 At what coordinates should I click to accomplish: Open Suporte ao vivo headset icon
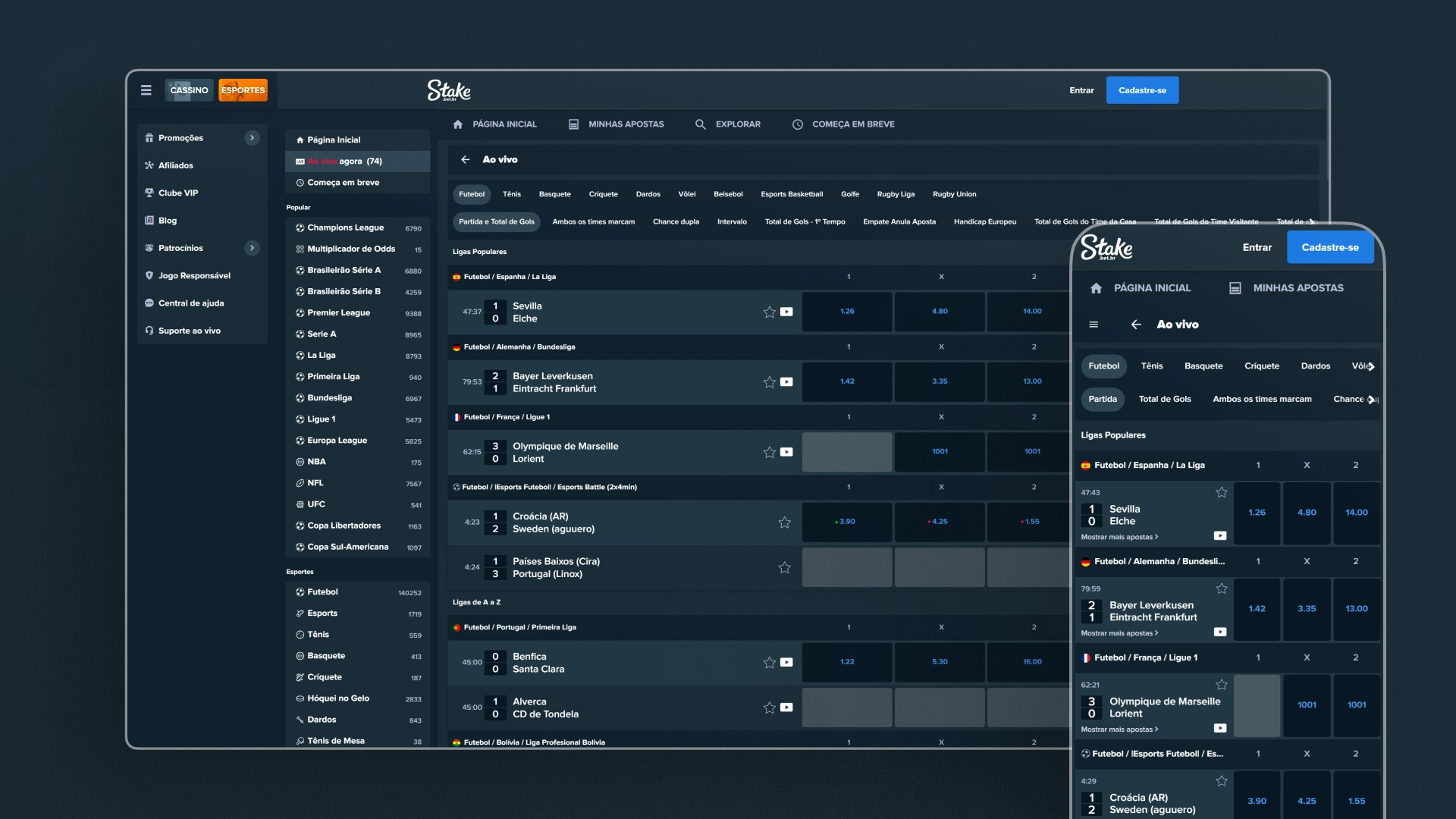pos(149,330)
